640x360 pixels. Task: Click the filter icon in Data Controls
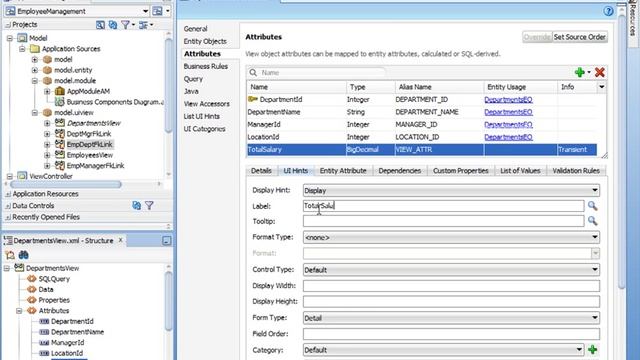(x=149, y=206)
